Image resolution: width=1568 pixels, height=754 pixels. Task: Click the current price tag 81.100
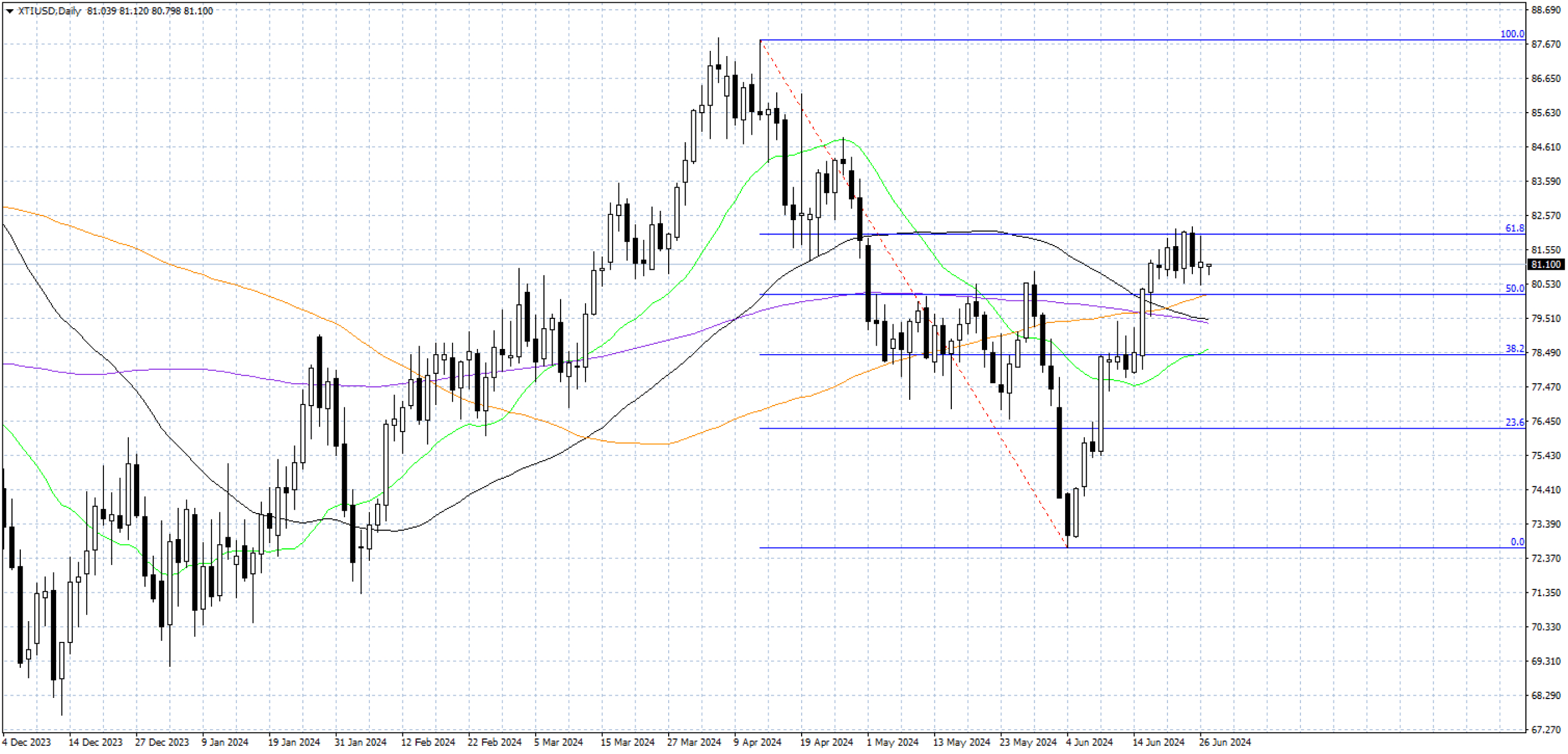[x=1545, y=265]
